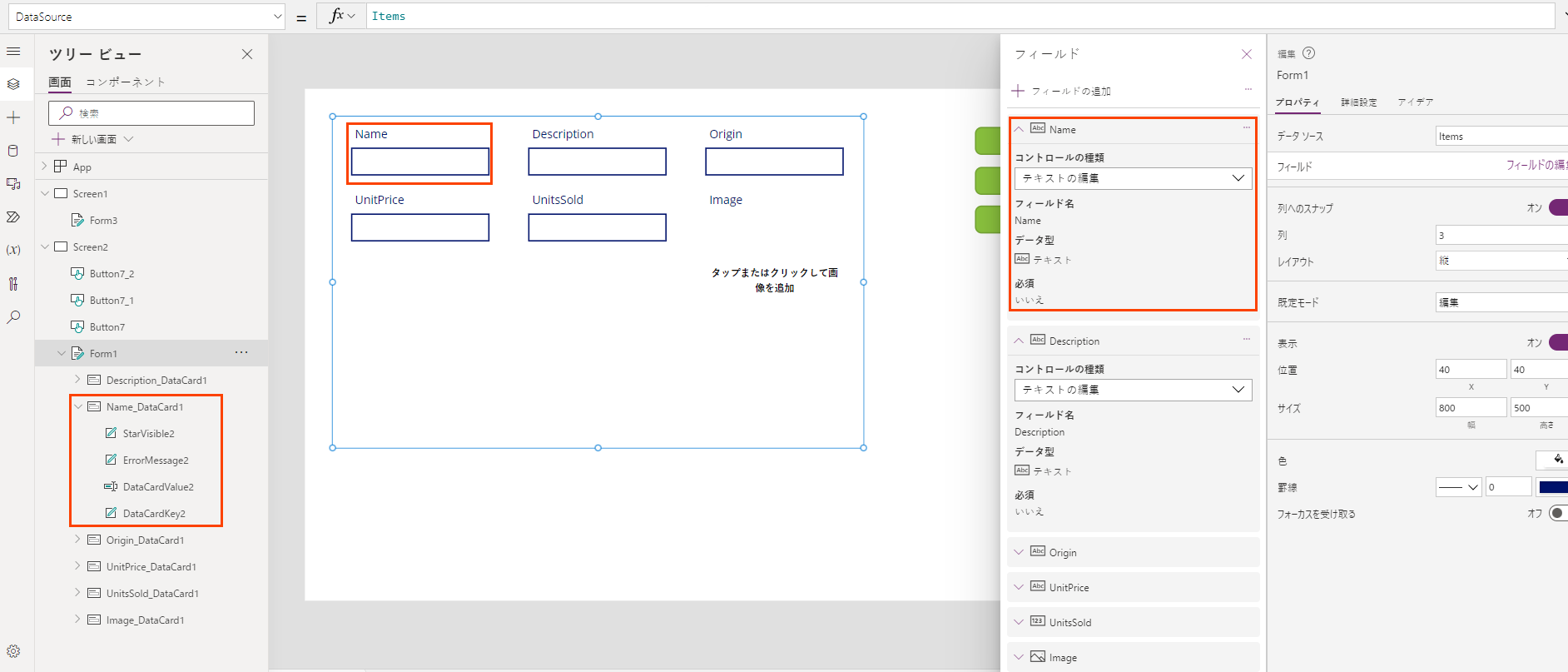Switch to the コンポーネント tab
The height and width of the screenshot is (672, 1568).
[x=126, y=82]
